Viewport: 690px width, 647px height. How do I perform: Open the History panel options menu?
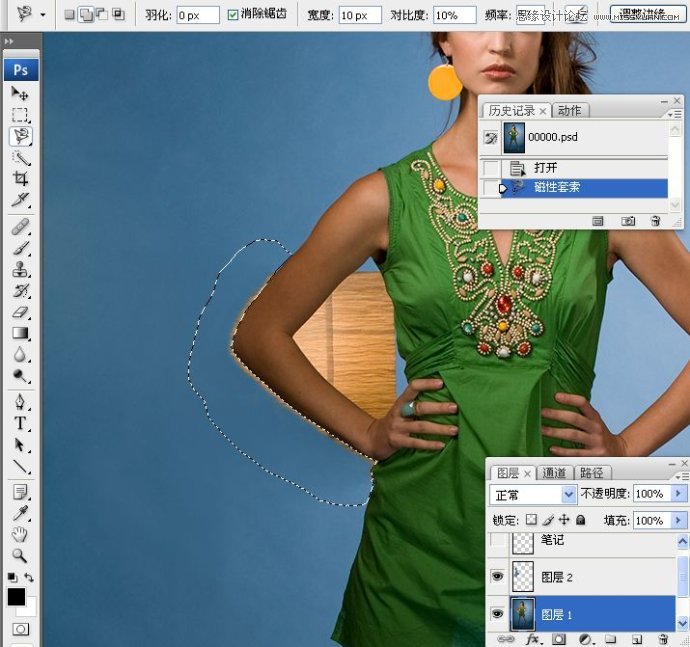pyautogui.click(x=674, y=114)
